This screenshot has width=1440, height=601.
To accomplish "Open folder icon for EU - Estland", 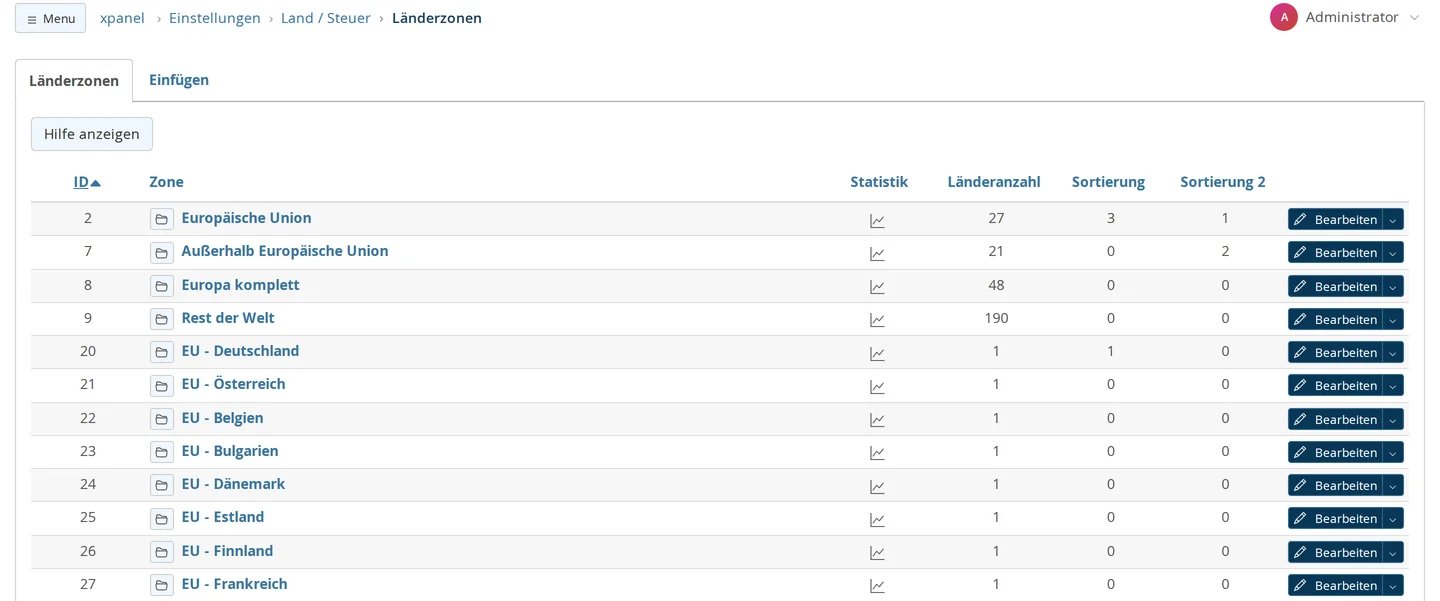I will tap(162, 518).
